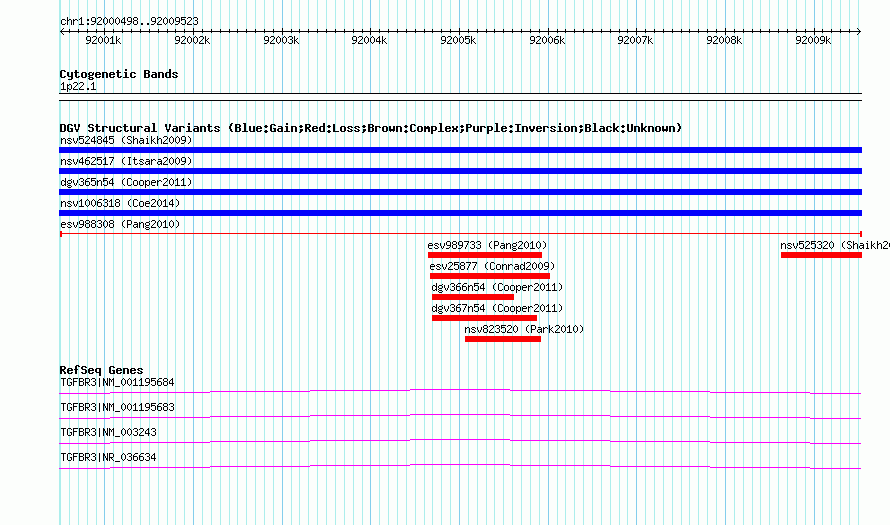
Task: Click the magenta NR_036634 transcript line
Action: click(460, 466)
